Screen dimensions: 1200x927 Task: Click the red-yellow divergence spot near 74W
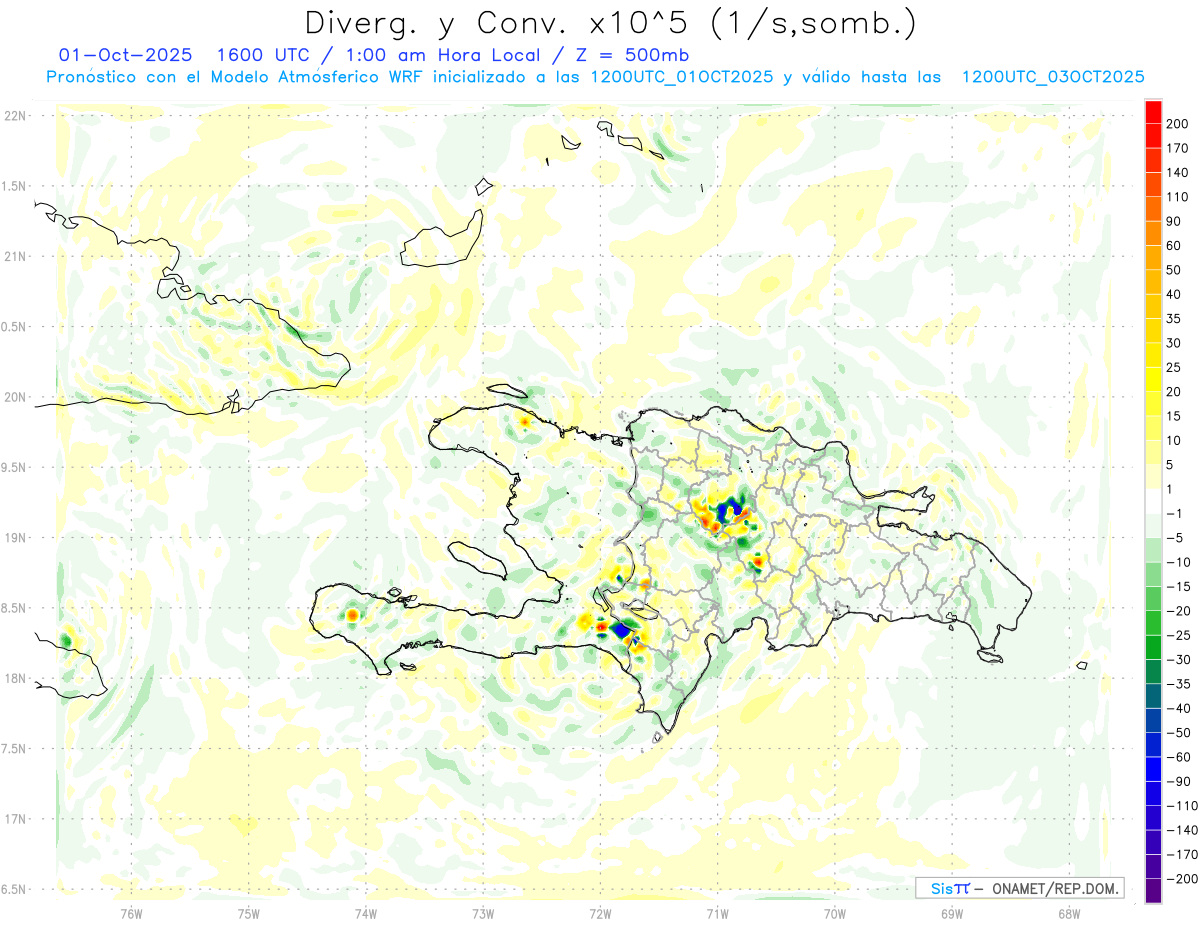tap(353, 614)
